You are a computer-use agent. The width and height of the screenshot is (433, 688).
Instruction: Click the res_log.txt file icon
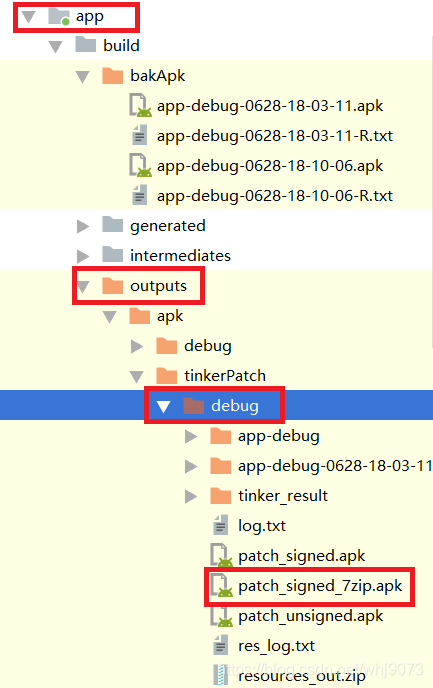point(221,645)
